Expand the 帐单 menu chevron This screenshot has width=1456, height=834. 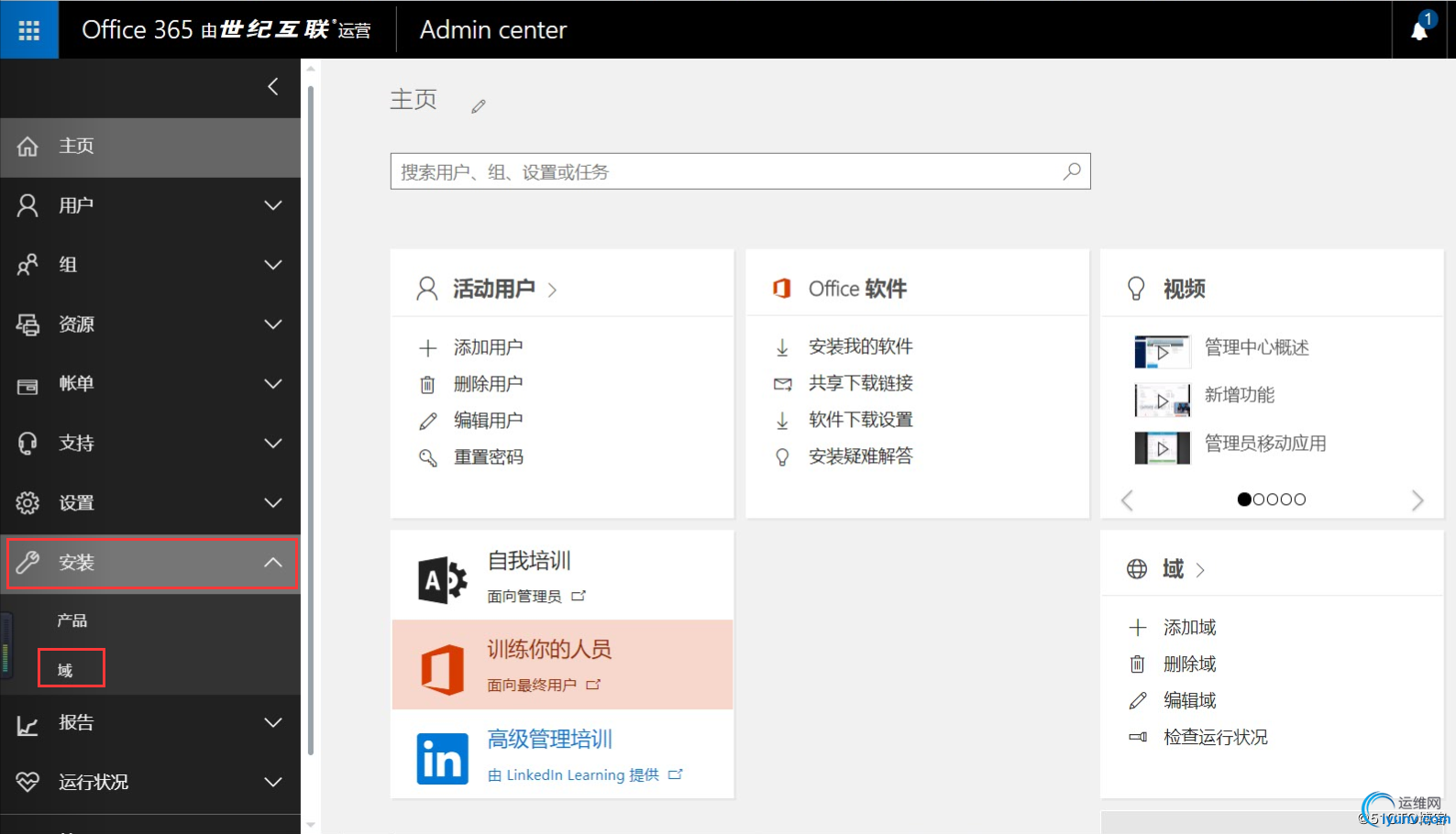tap(273, 384)
